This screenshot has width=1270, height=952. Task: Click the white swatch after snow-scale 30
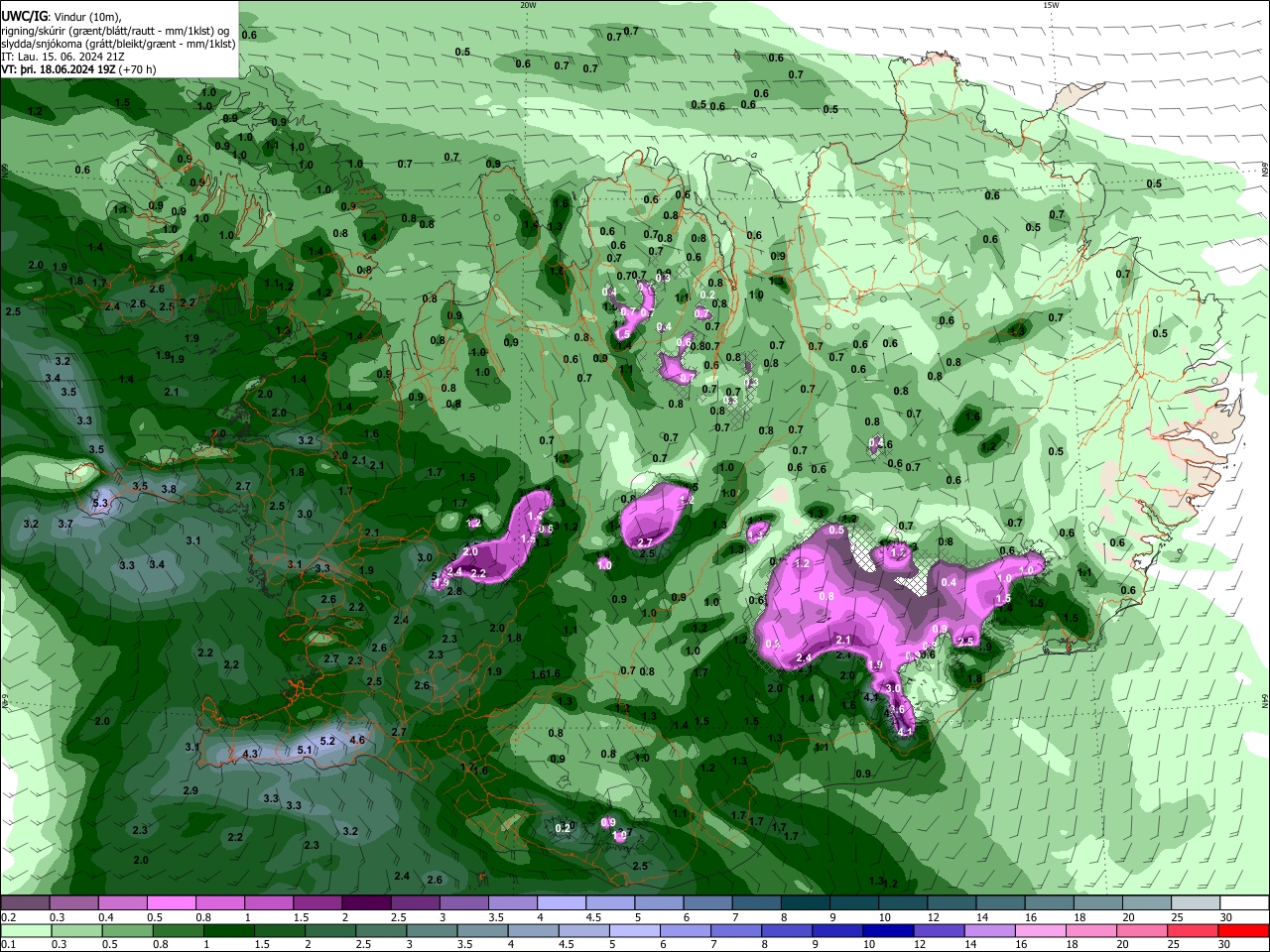1244,902
